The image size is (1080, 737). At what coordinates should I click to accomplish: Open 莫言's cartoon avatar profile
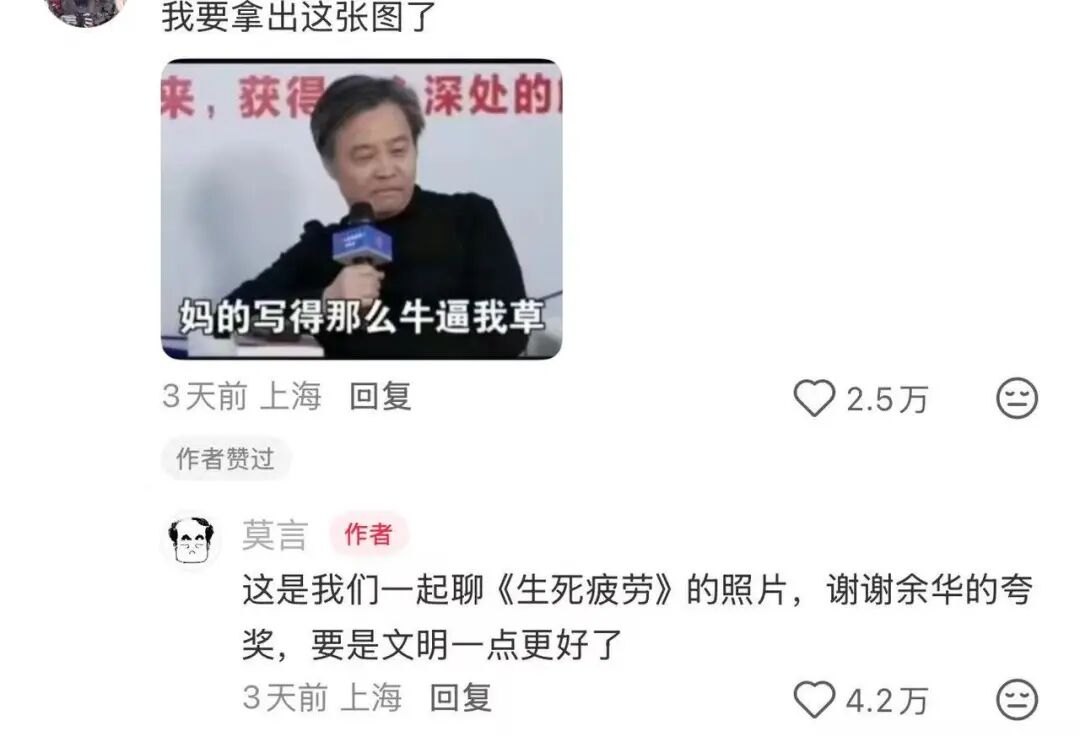(x=191, y=541)
